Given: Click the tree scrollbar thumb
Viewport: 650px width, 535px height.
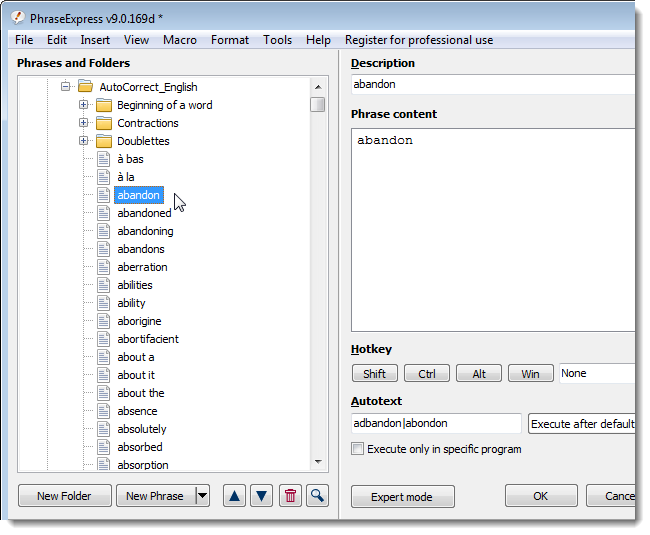Looking at the screenshot, I should pos(318,104).
